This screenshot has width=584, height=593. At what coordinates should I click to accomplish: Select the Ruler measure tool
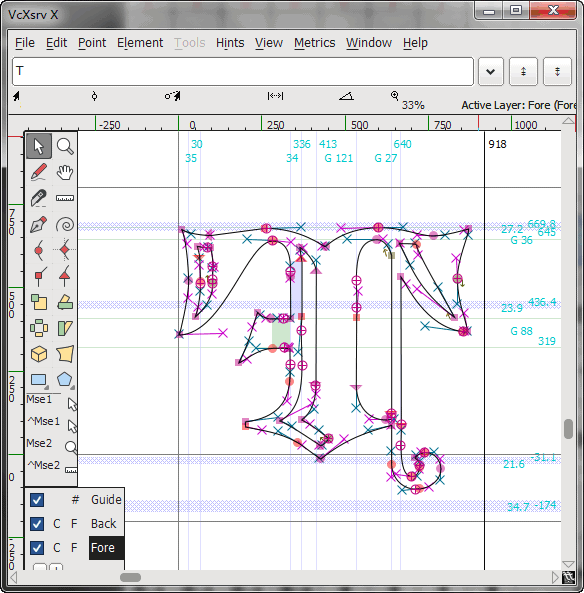(x=65, y=198)
